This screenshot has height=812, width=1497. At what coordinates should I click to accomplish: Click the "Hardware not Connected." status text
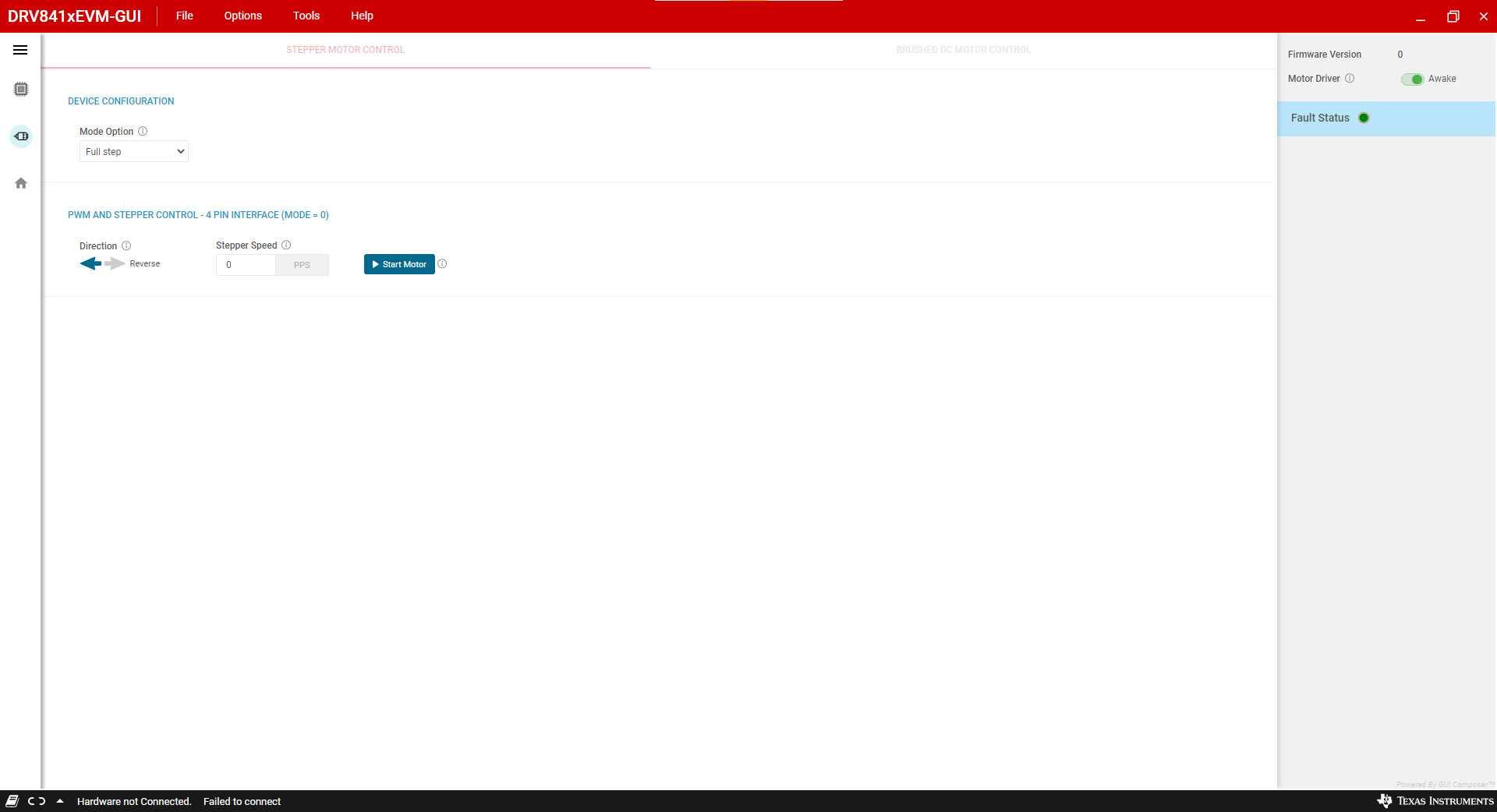click(134, 801)
